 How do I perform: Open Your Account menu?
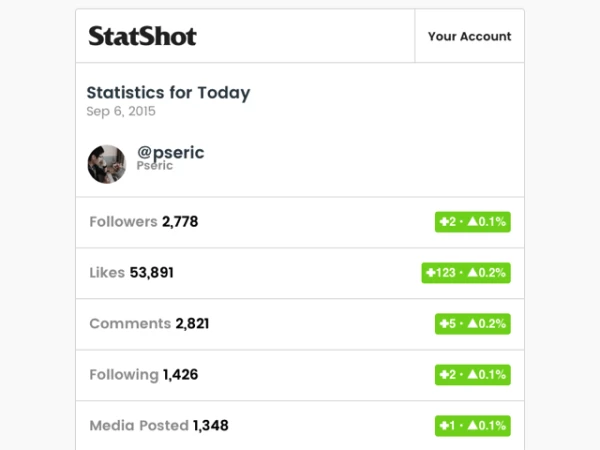(470, 36)
